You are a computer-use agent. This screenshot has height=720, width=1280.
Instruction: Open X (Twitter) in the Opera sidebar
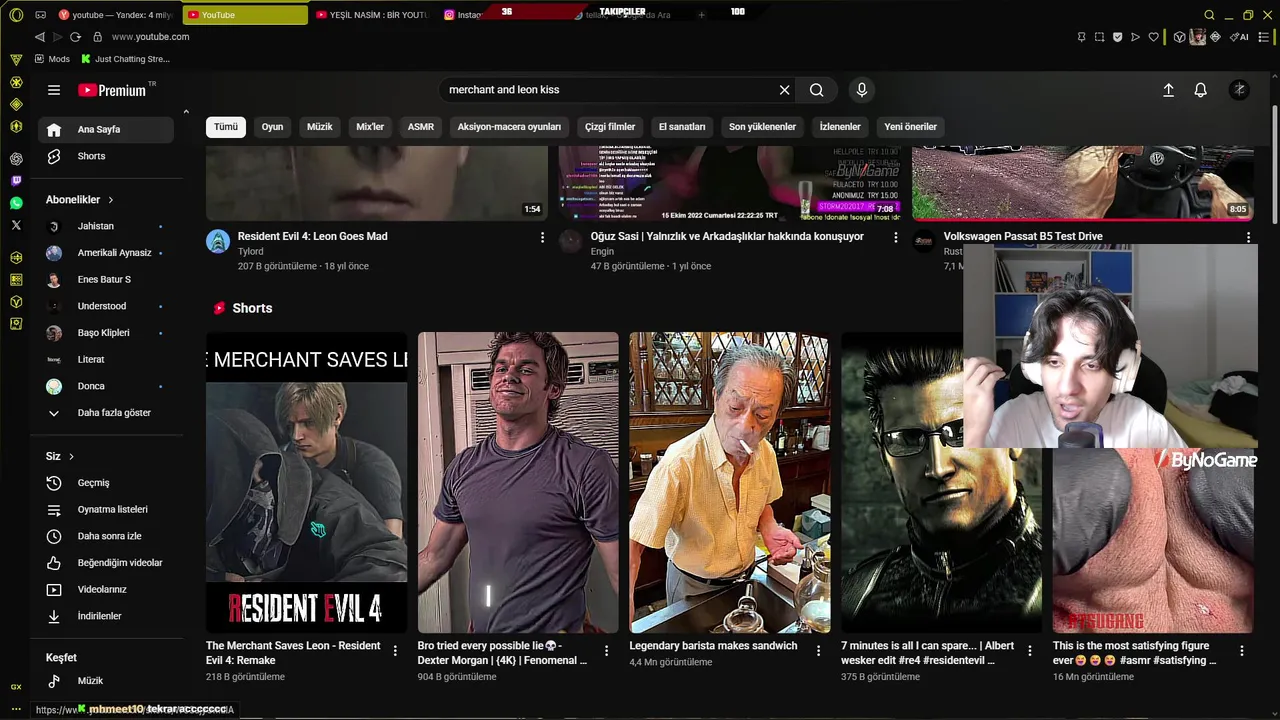point(16,225)
